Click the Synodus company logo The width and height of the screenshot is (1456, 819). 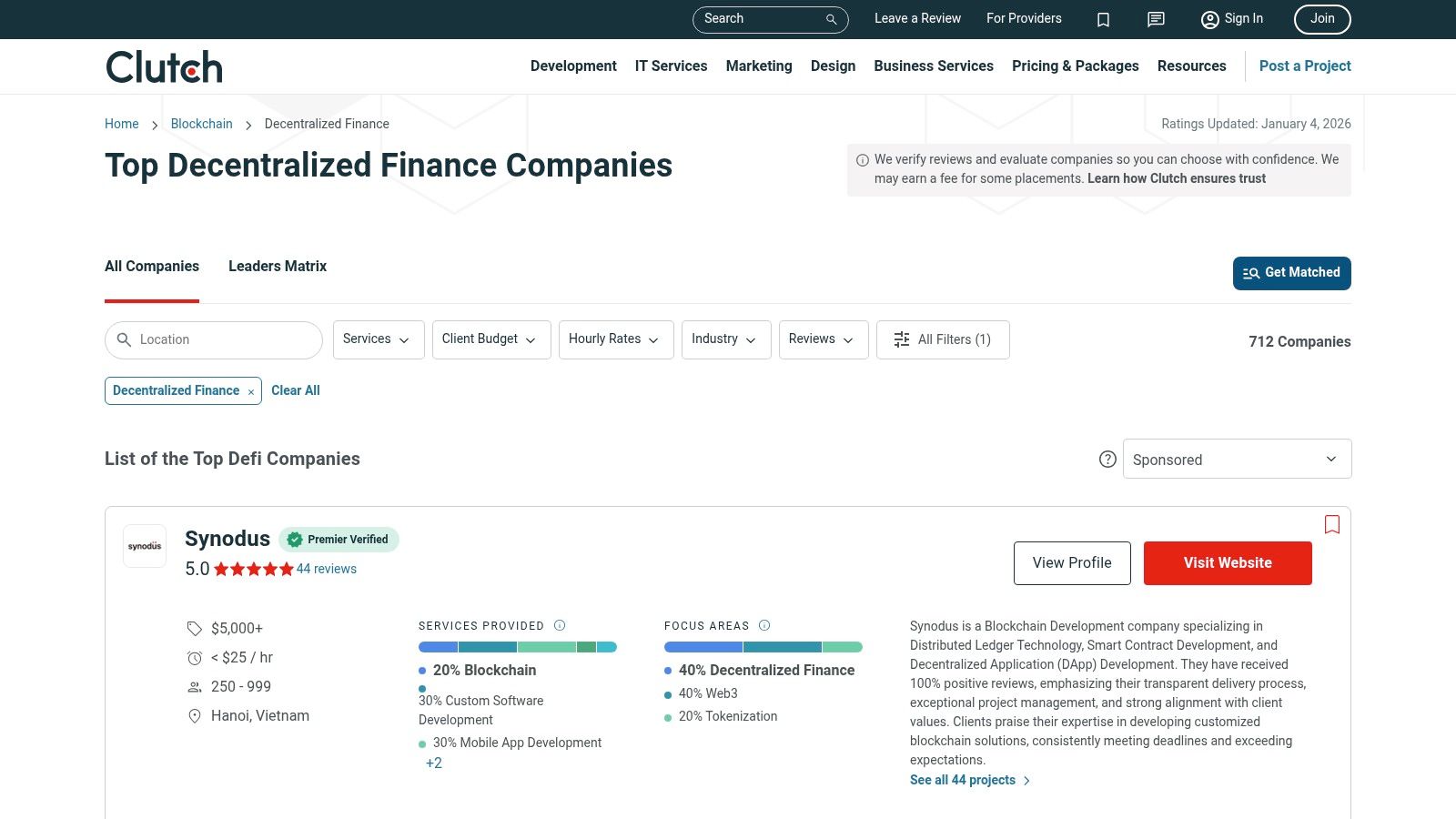click(x=145, y=546)
